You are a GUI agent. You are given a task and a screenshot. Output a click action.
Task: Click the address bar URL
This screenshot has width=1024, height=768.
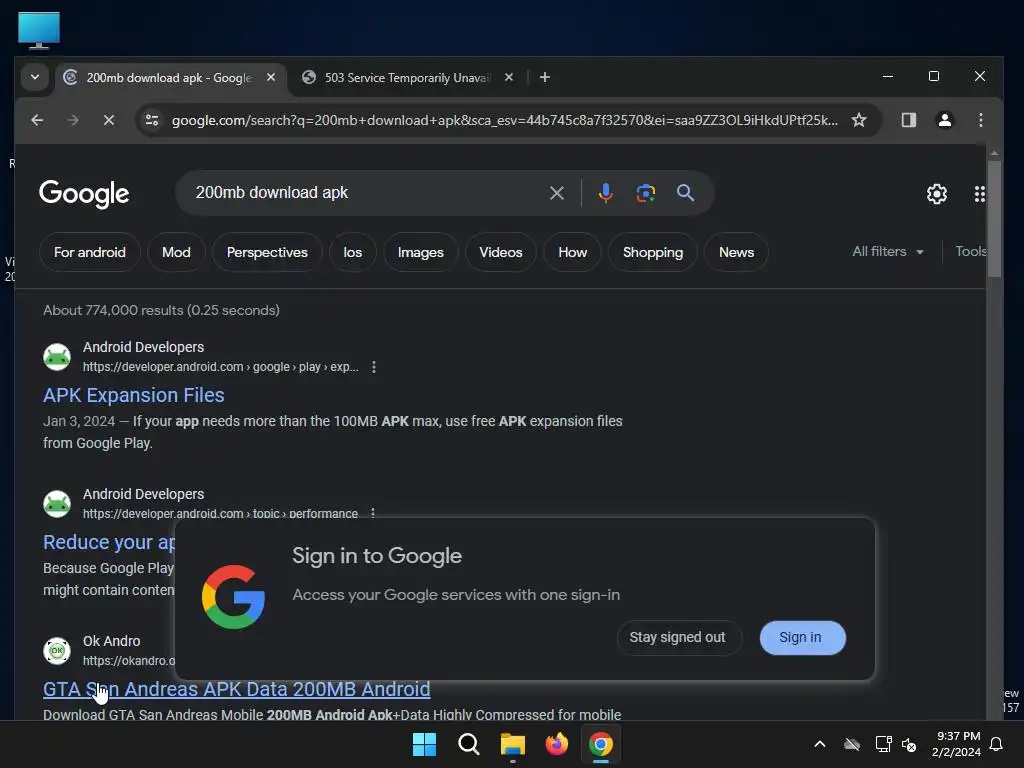coord(504,120)
